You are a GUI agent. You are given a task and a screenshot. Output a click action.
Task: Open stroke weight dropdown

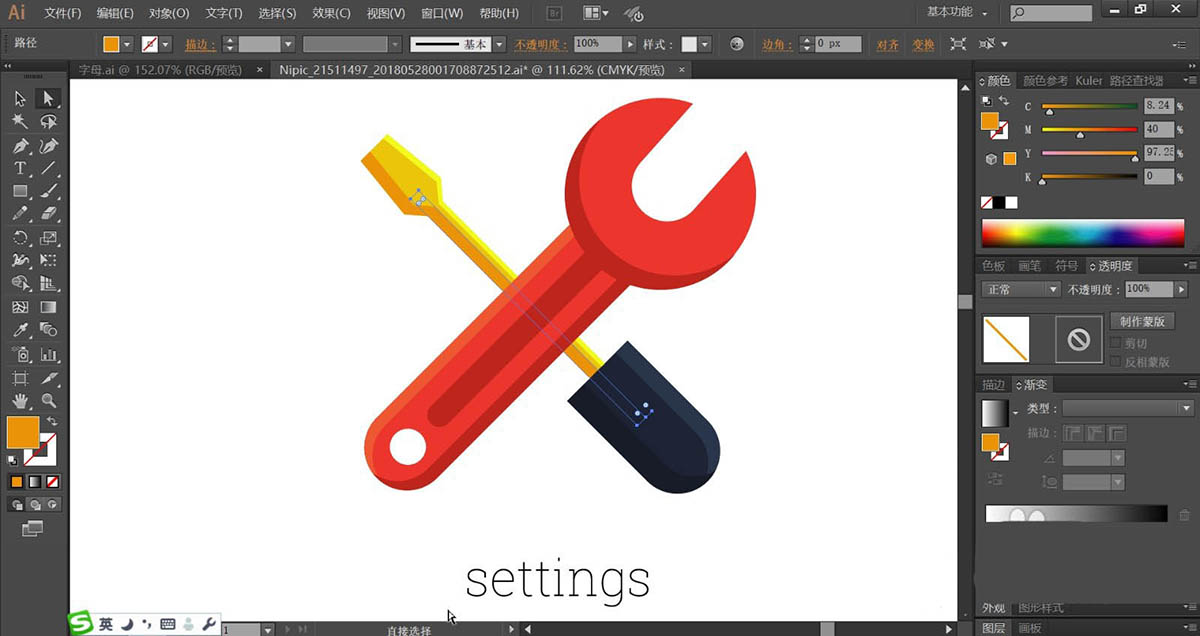click(288, 45)
